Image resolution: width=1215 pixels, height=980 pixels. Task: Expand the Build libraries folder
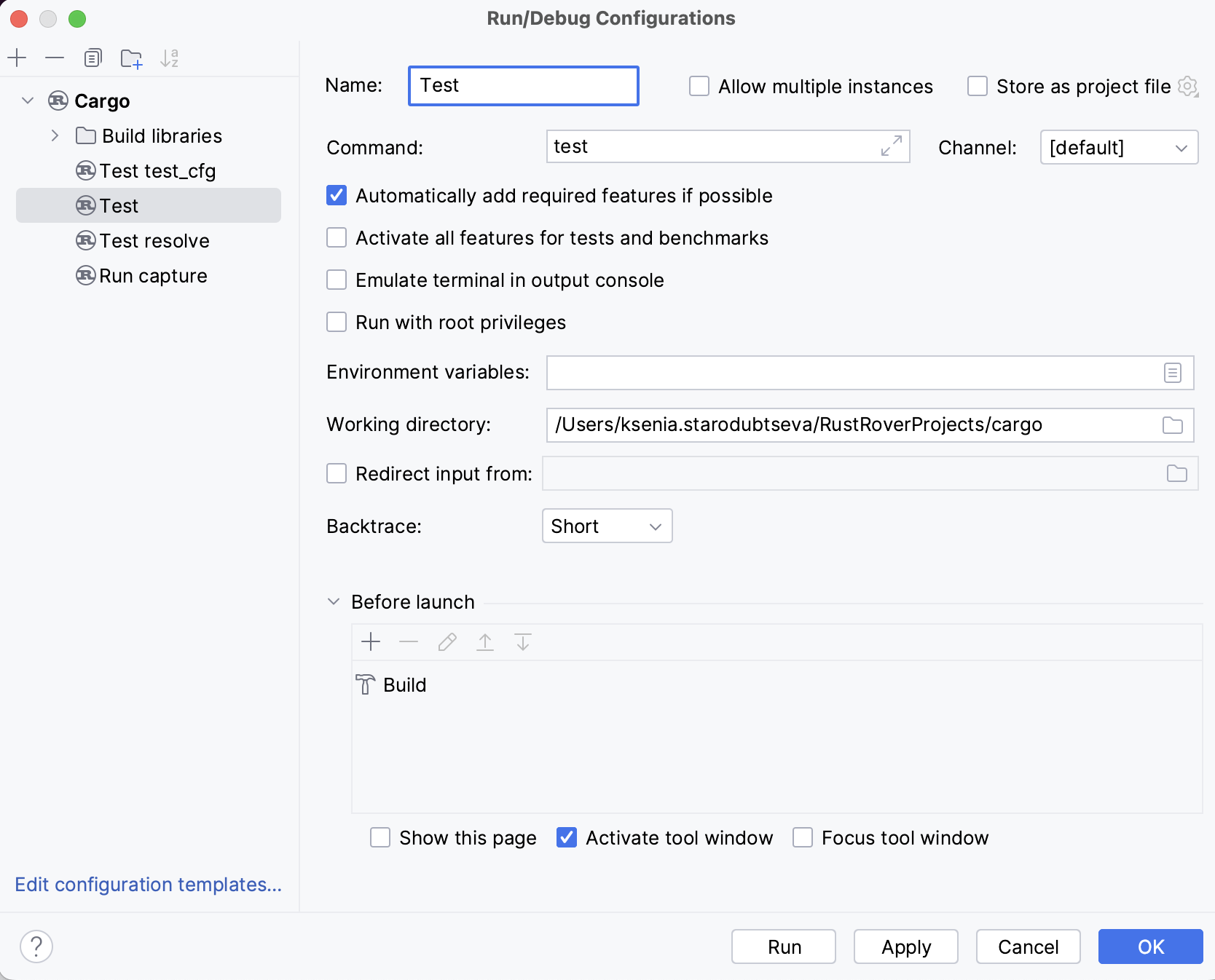pyautogui.click(x=54, y=135)
